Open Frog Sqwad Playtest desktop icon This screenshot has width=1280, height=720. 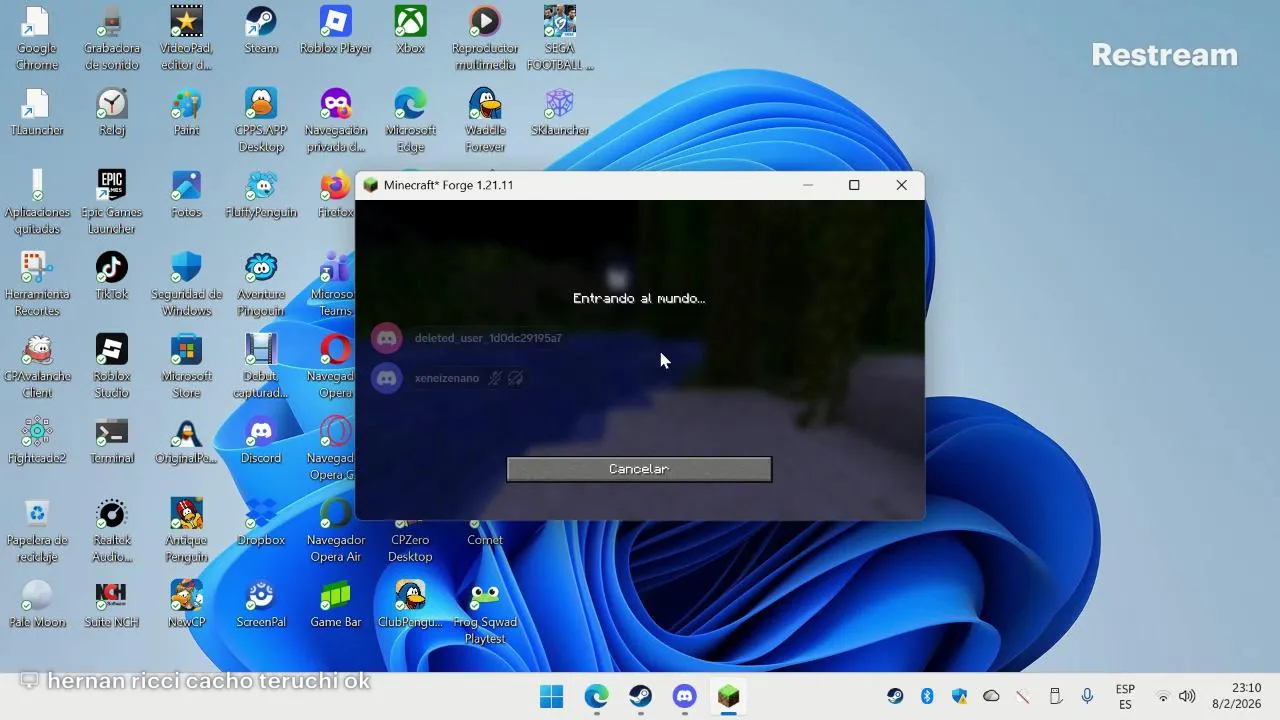485,612
